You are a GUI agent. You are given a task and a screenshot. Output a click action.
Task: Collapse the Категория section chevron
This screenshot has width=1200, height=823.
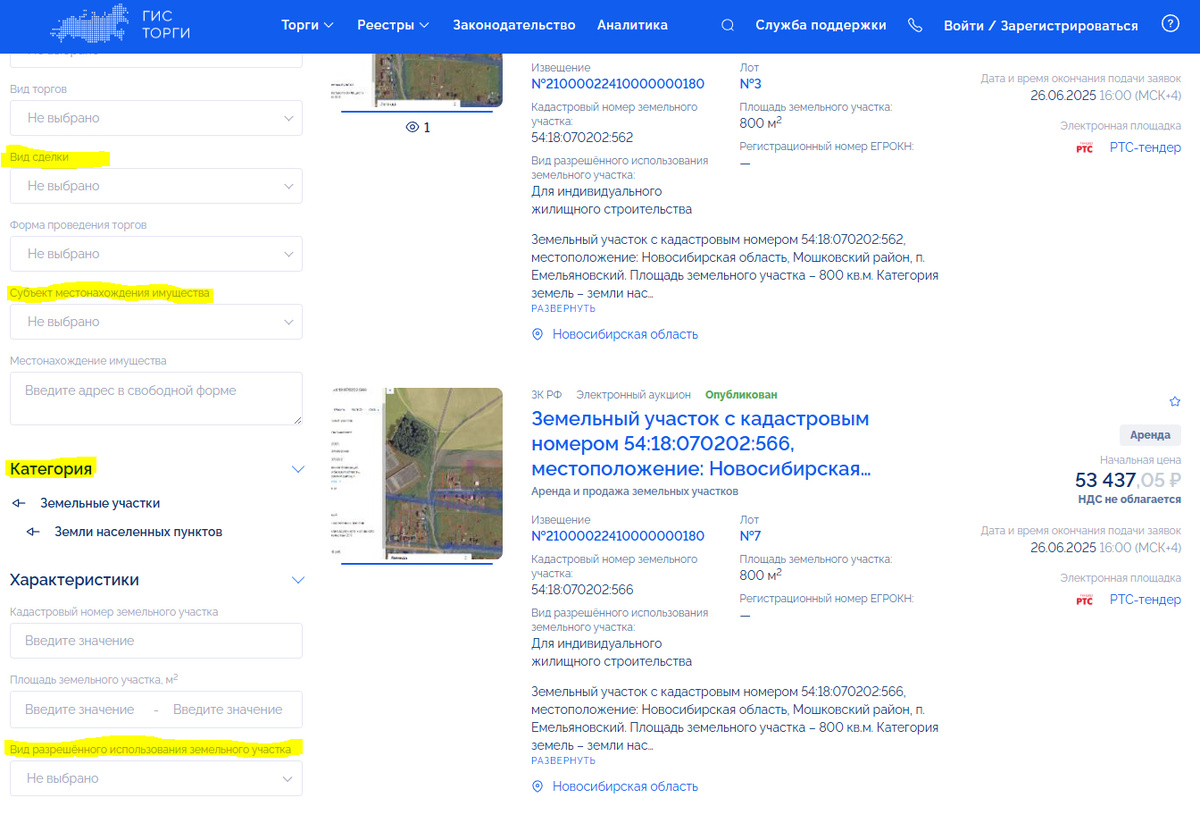coord(297,469)
